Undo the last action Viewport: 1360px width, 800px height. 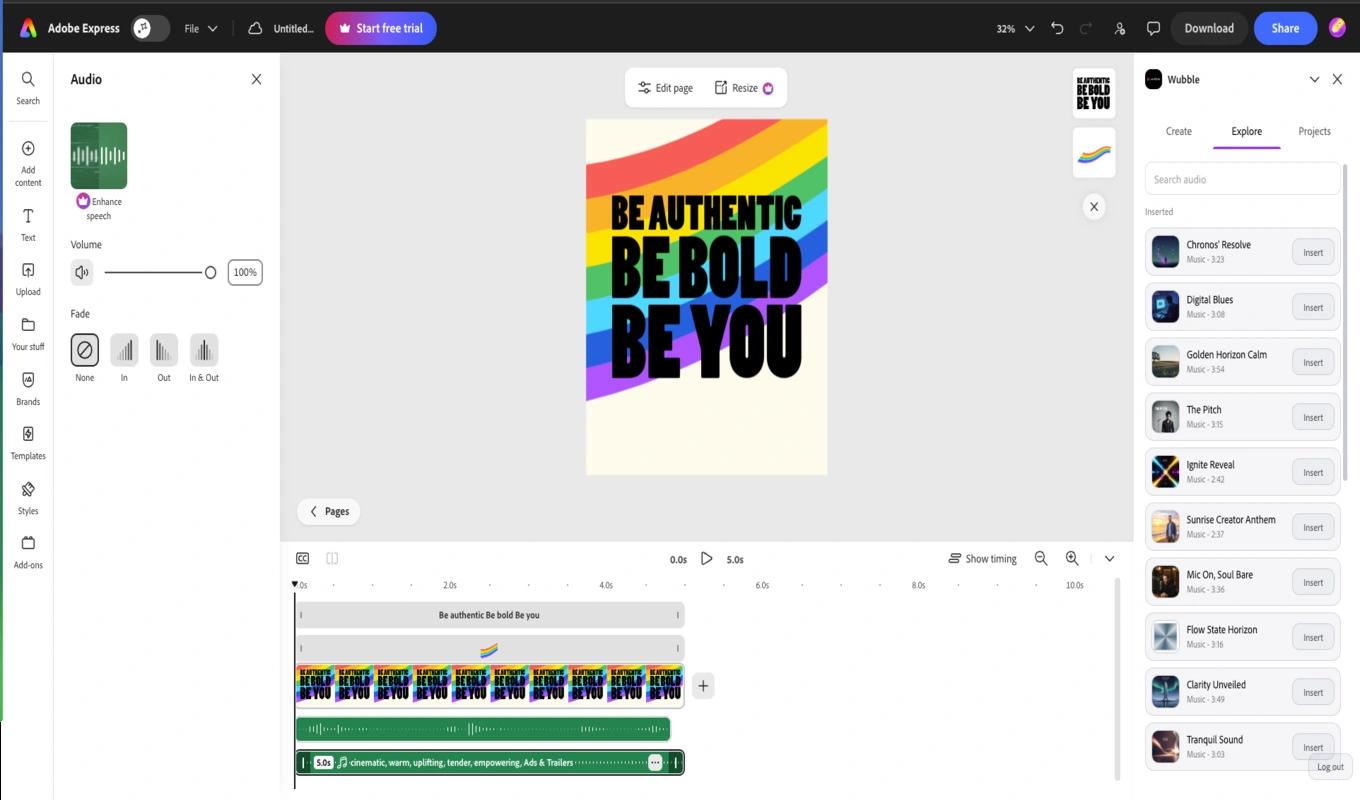1057,28
